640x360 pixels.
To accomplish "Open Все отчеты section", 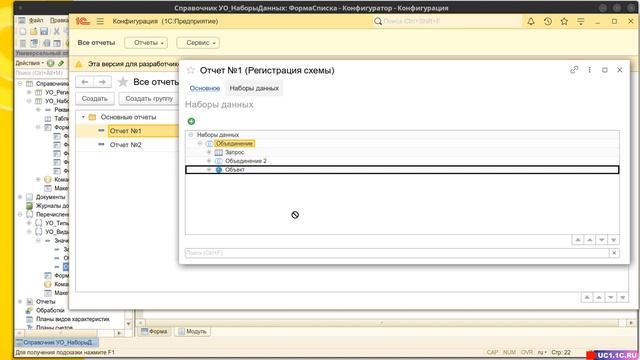I will click(96, 42).
